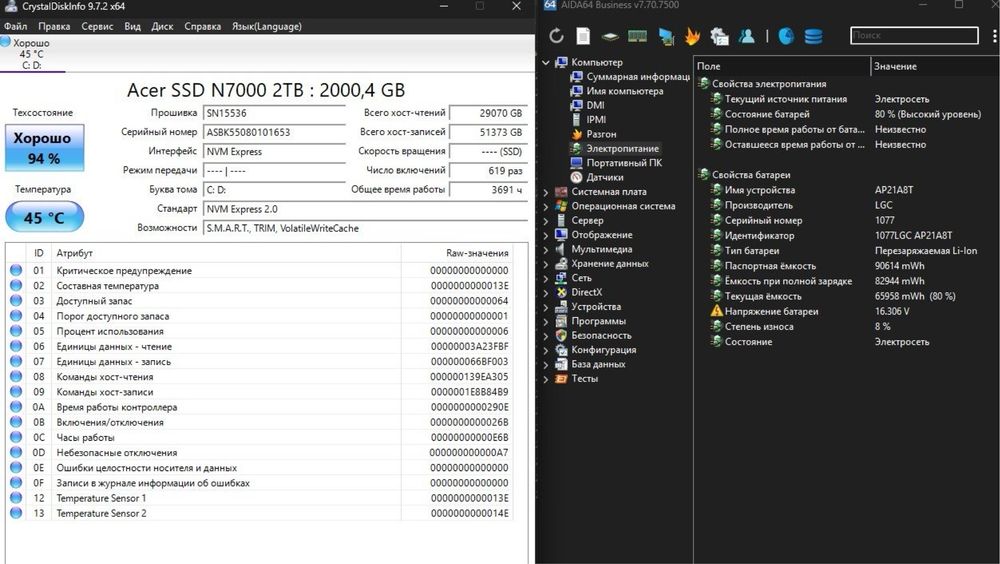Click the memory module icon in AIDA64
1000x564 pixels.
tap(637, 36)
